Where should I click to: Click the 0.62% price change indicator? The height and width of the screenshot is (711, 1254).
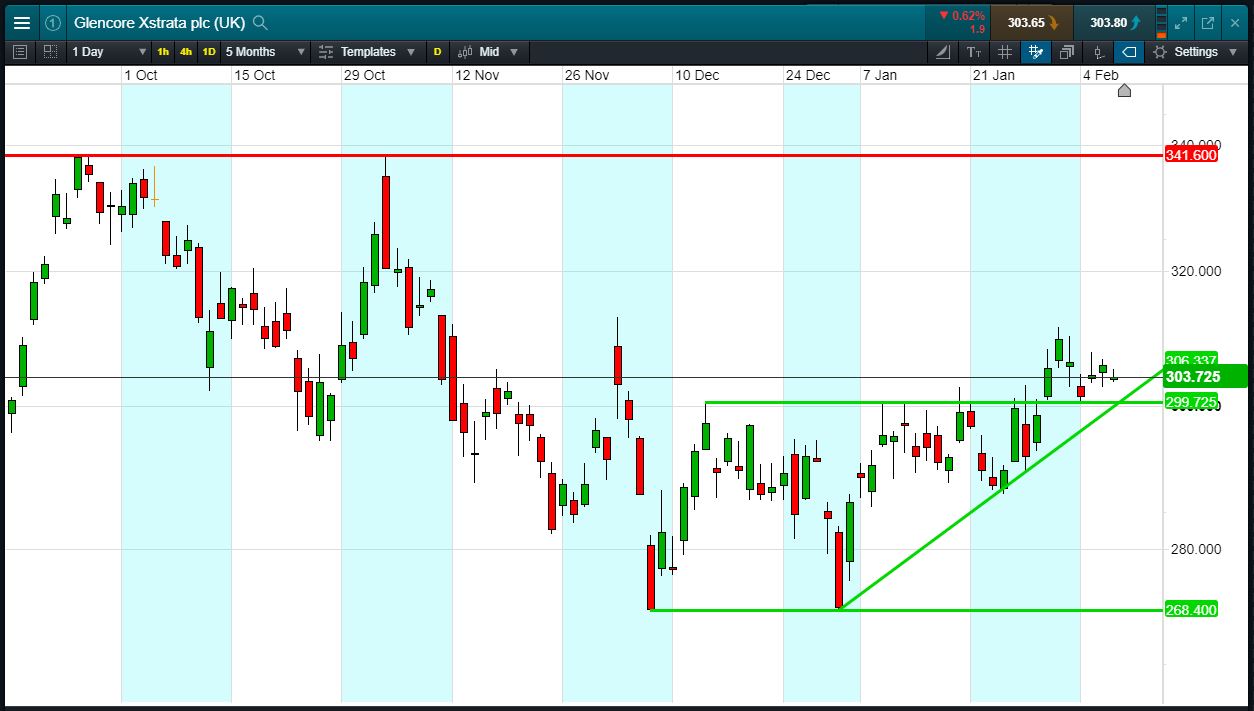(x=962, y=16)
